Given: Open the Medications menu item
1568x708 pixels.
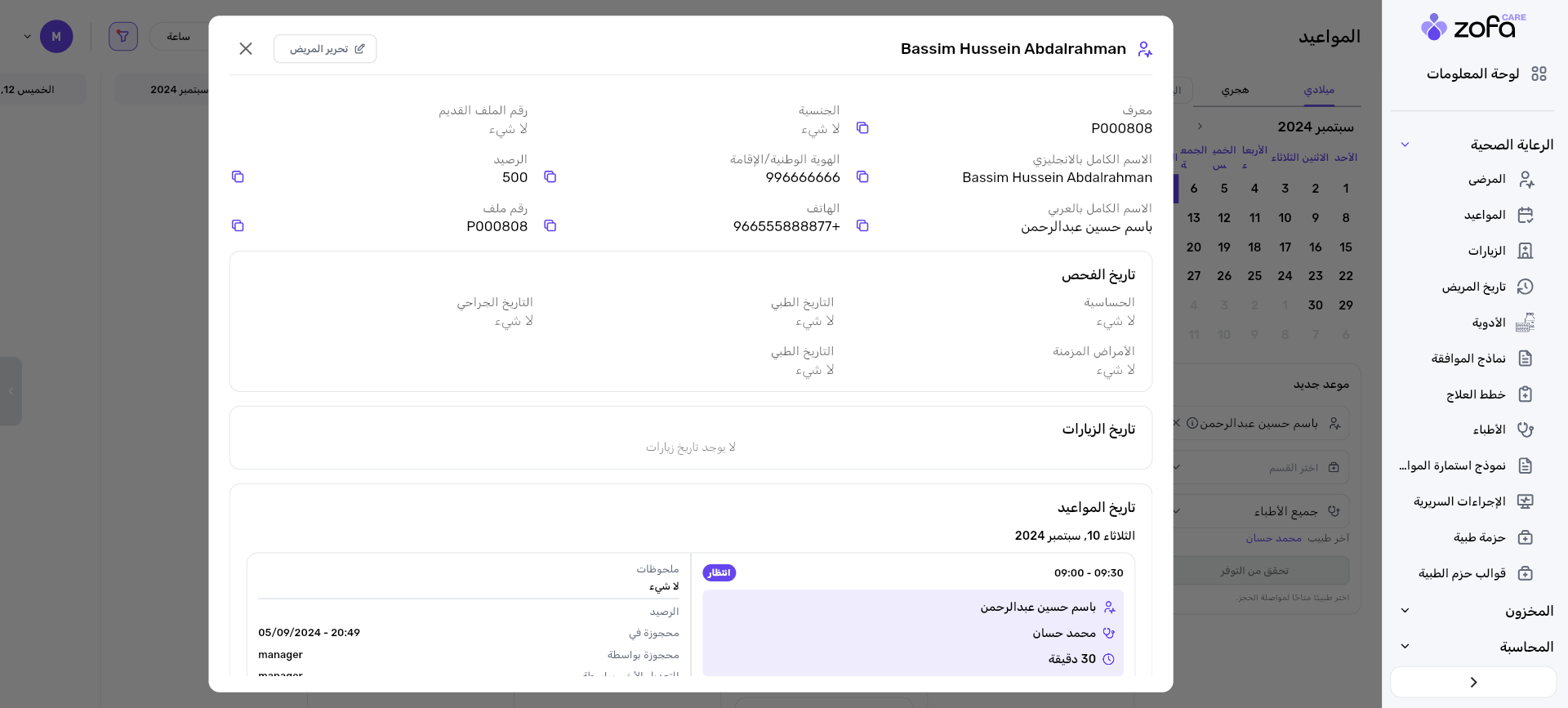Looking at the screenshot, I should tap(1488, 323).
